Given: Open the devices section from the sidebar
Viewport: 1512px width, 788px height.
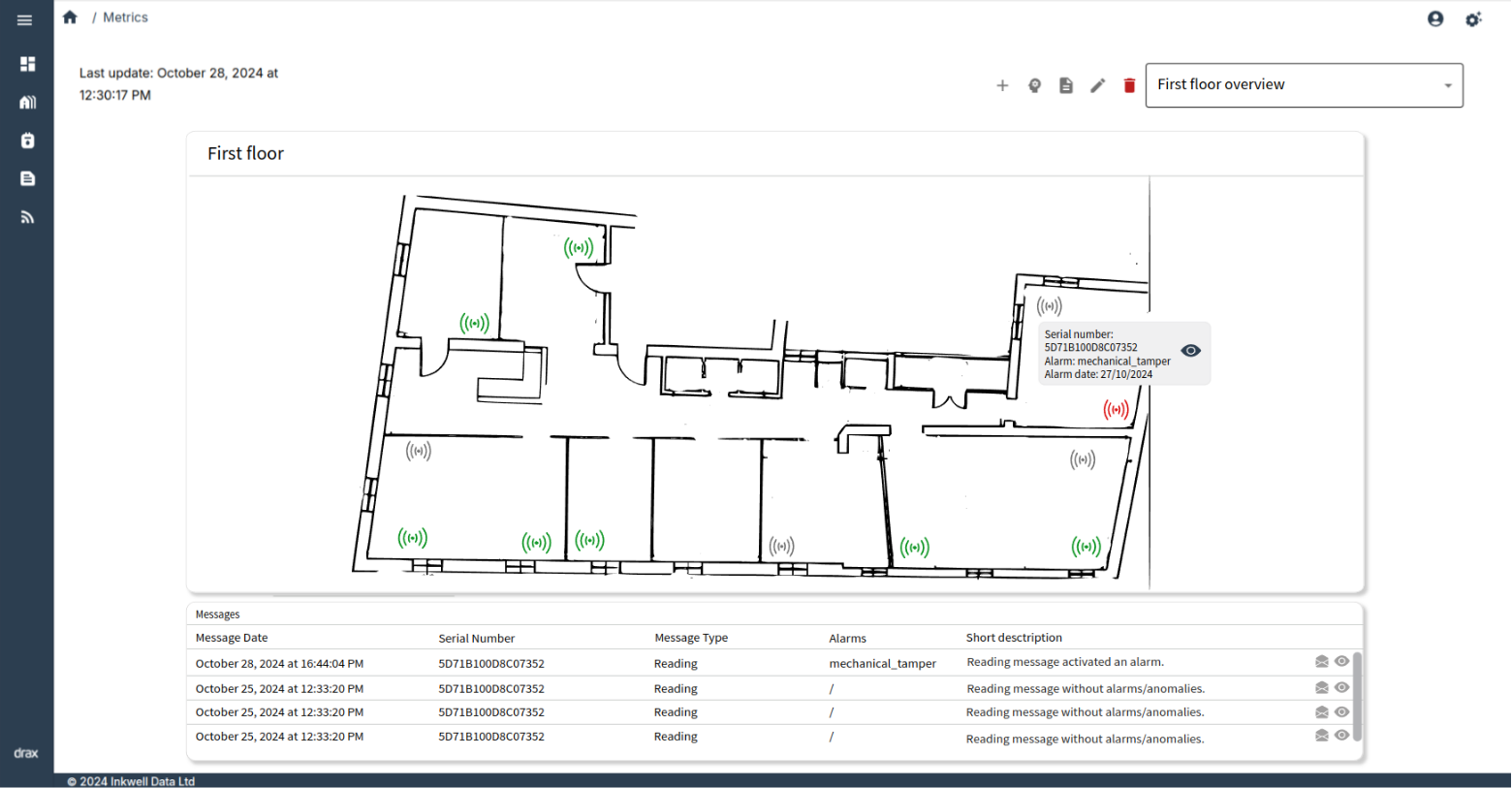Looking at the screenshot, I should coord(26,140).
